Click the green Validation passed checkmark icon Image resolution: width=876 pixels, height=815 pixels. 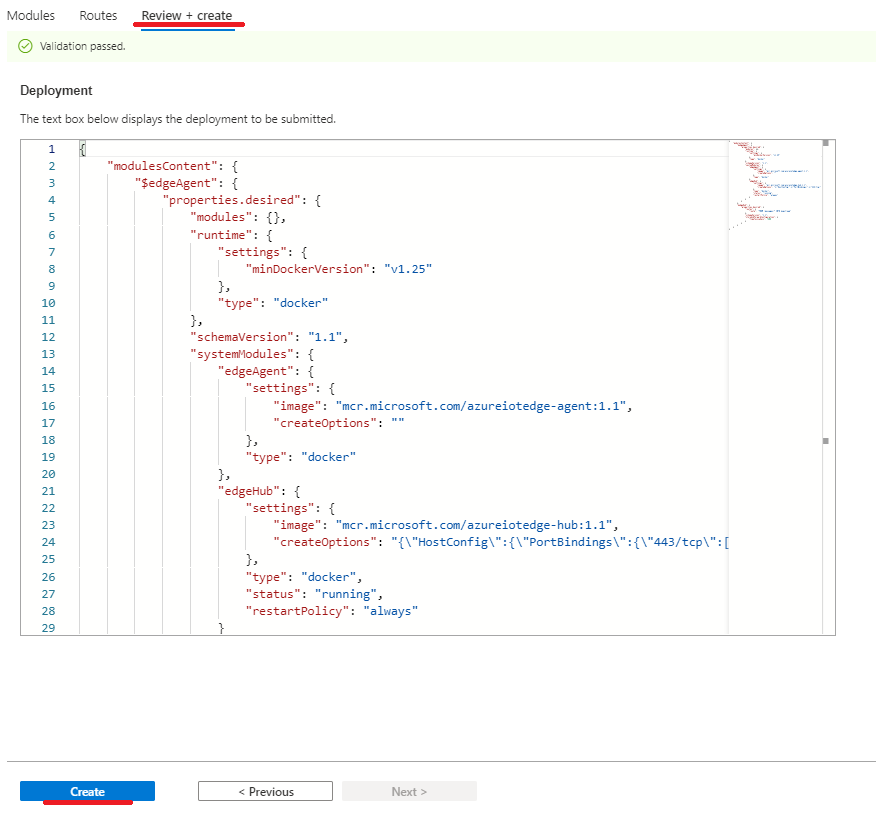25,46
